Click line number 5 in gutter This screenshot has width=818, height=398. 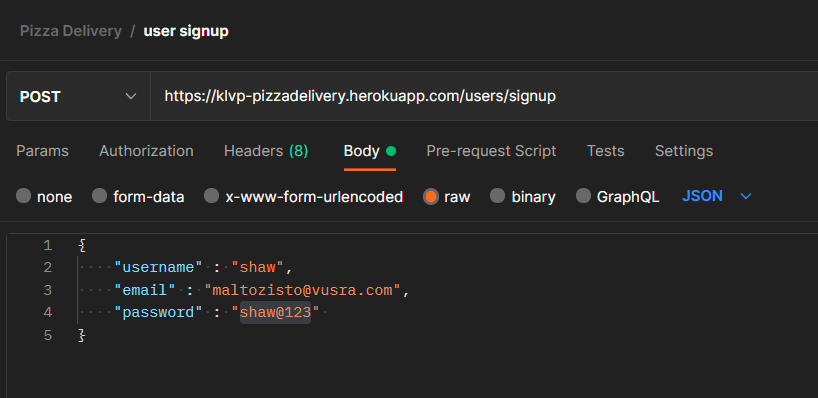click(47, 335)
